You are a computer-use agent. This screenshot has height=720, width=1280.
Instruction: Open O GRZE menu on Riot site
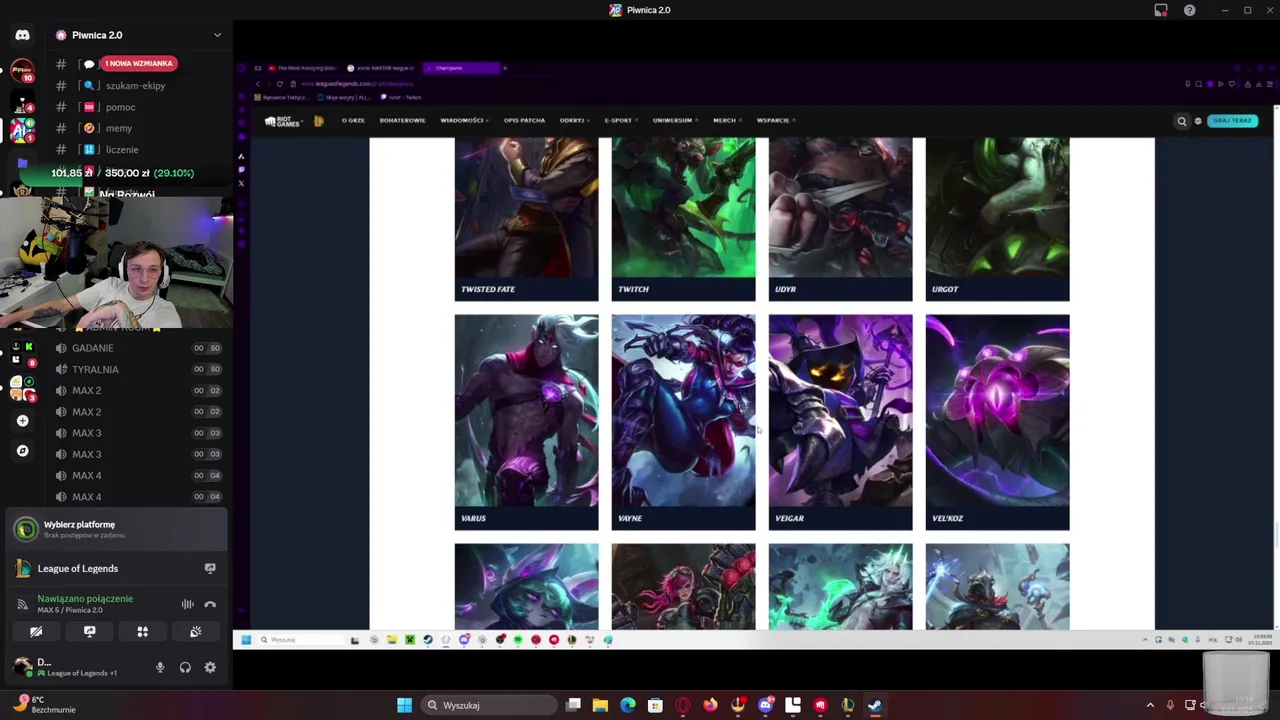pos(353,120)
